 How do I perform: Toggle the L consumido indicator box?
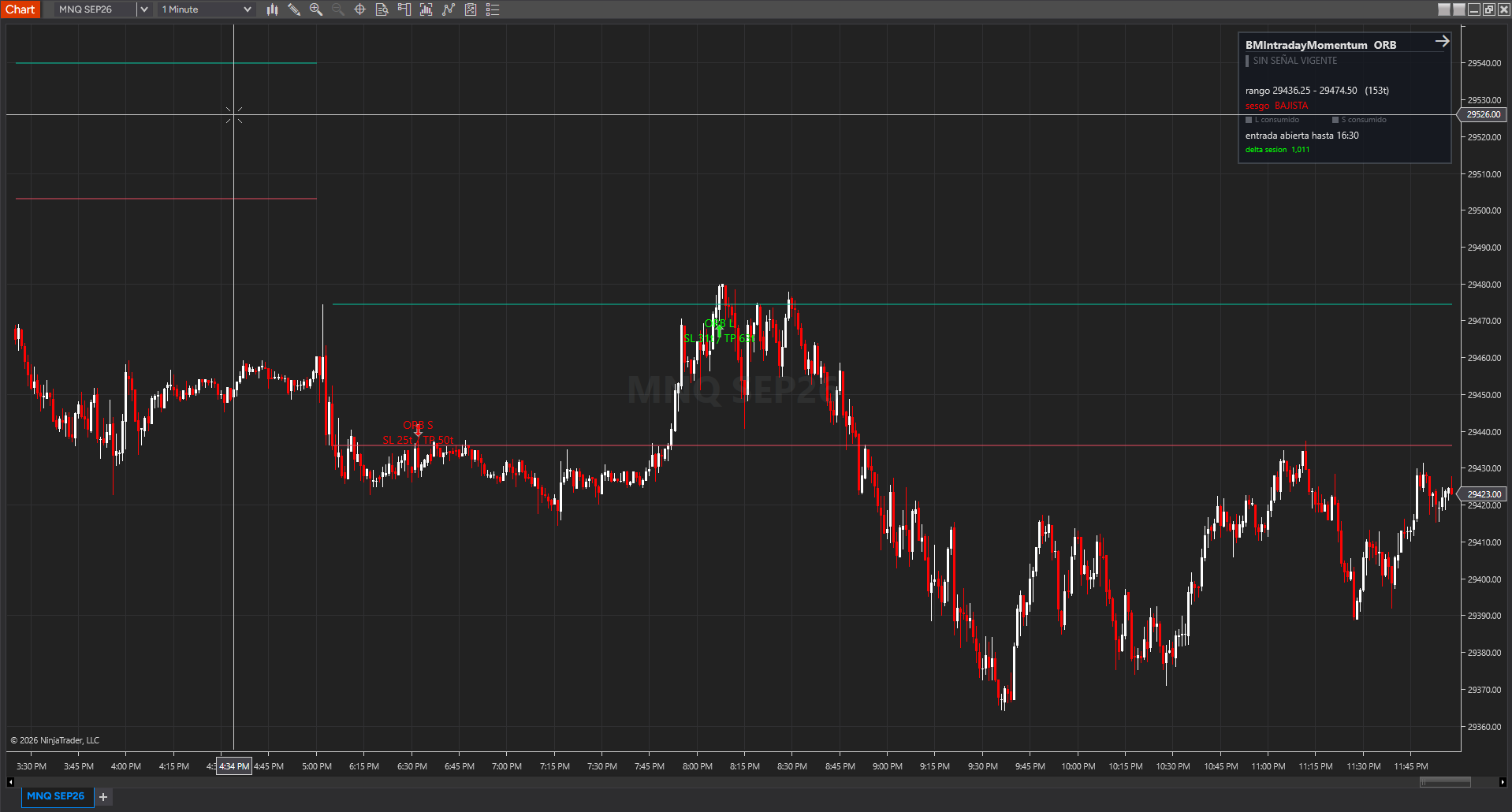pos(1249,120)
